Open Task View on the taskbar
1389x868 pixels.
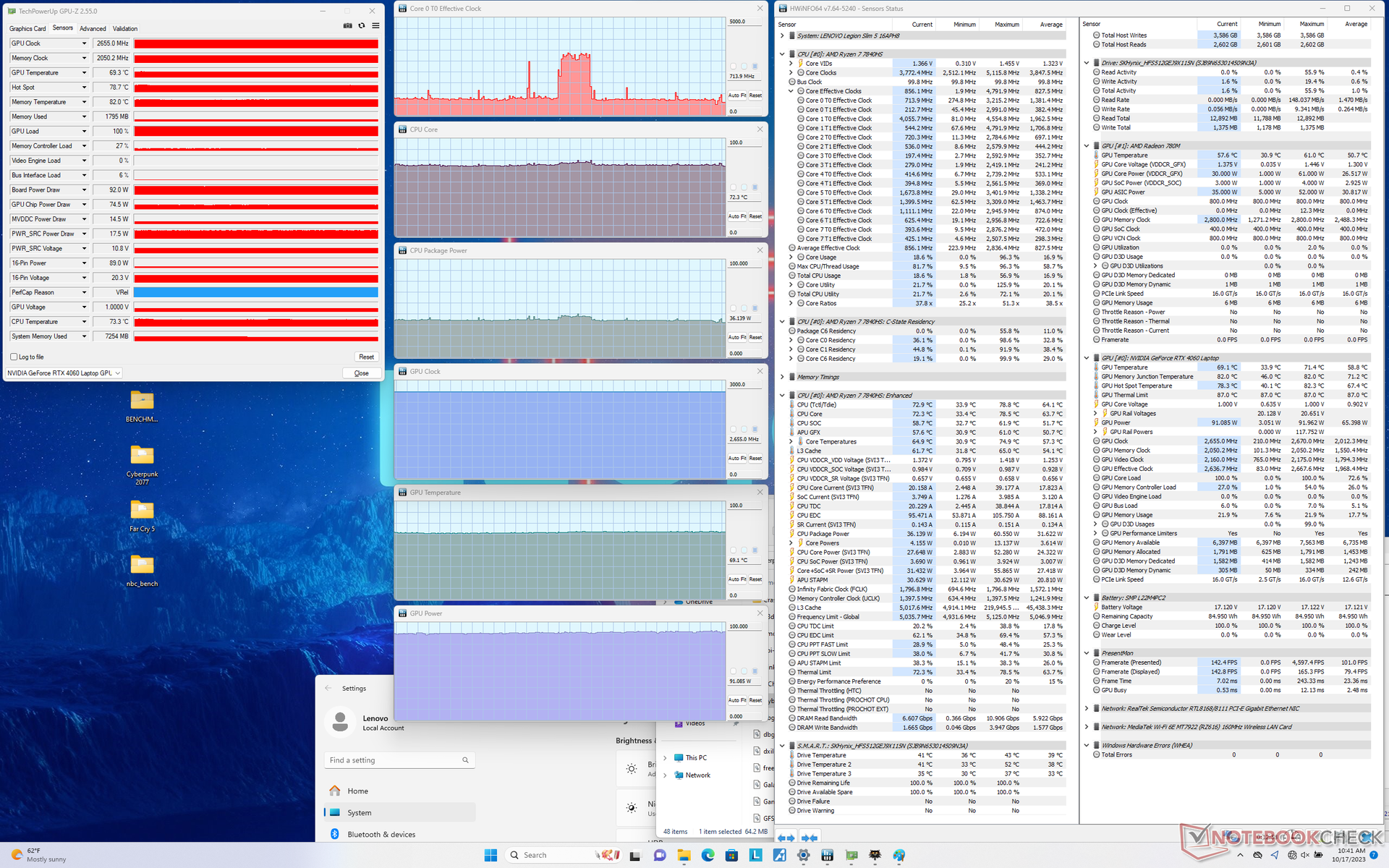[x=635, y=855]
